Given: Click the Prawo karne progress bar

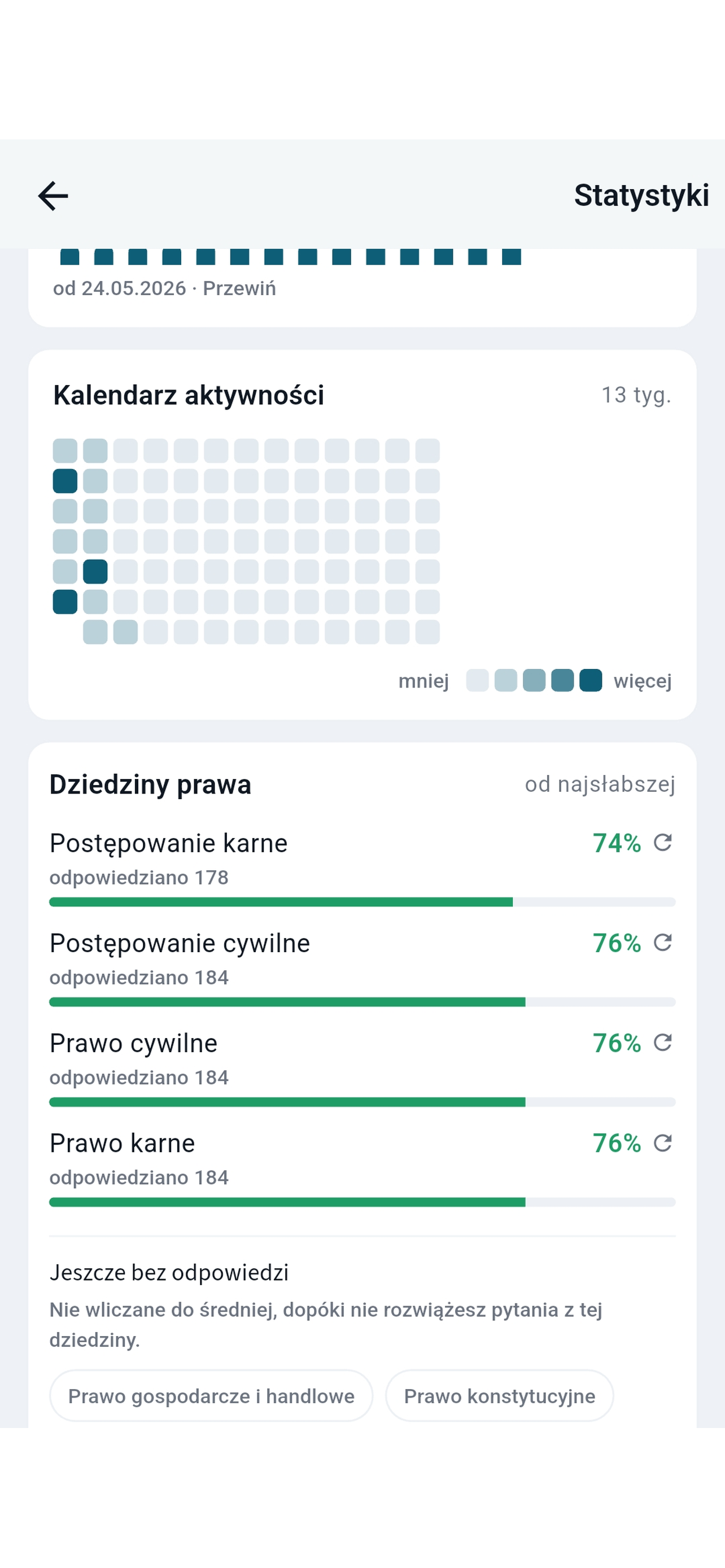Looking at the screenshot, I should click(362, 1202).
